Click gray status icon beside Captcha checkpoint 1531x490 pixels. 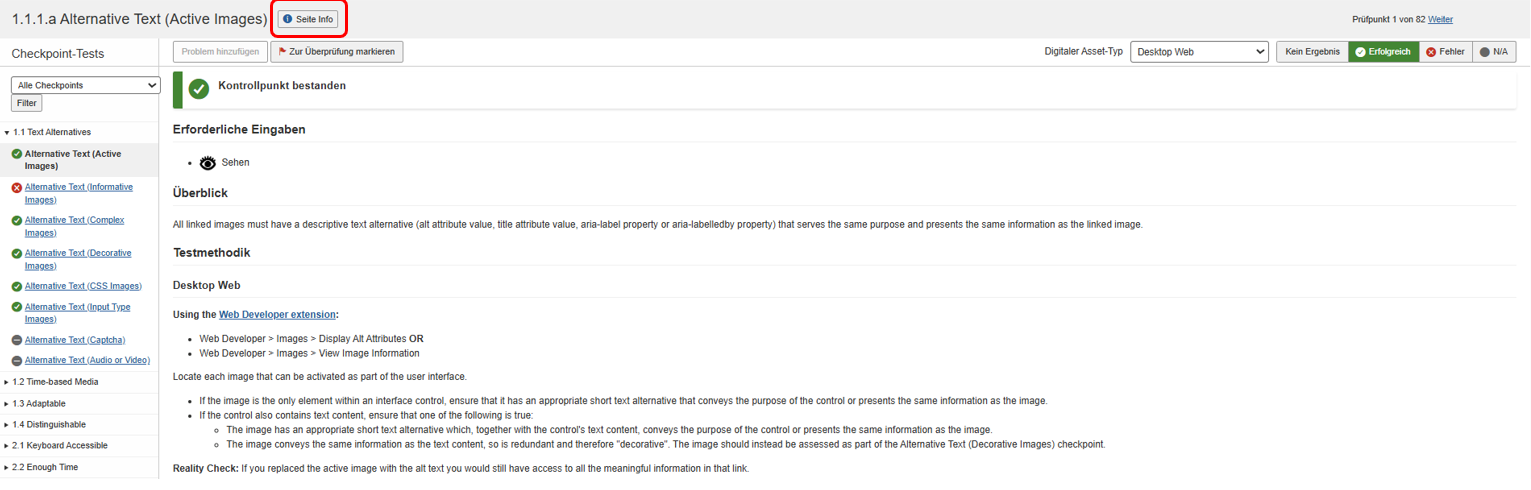pos(17,340)
